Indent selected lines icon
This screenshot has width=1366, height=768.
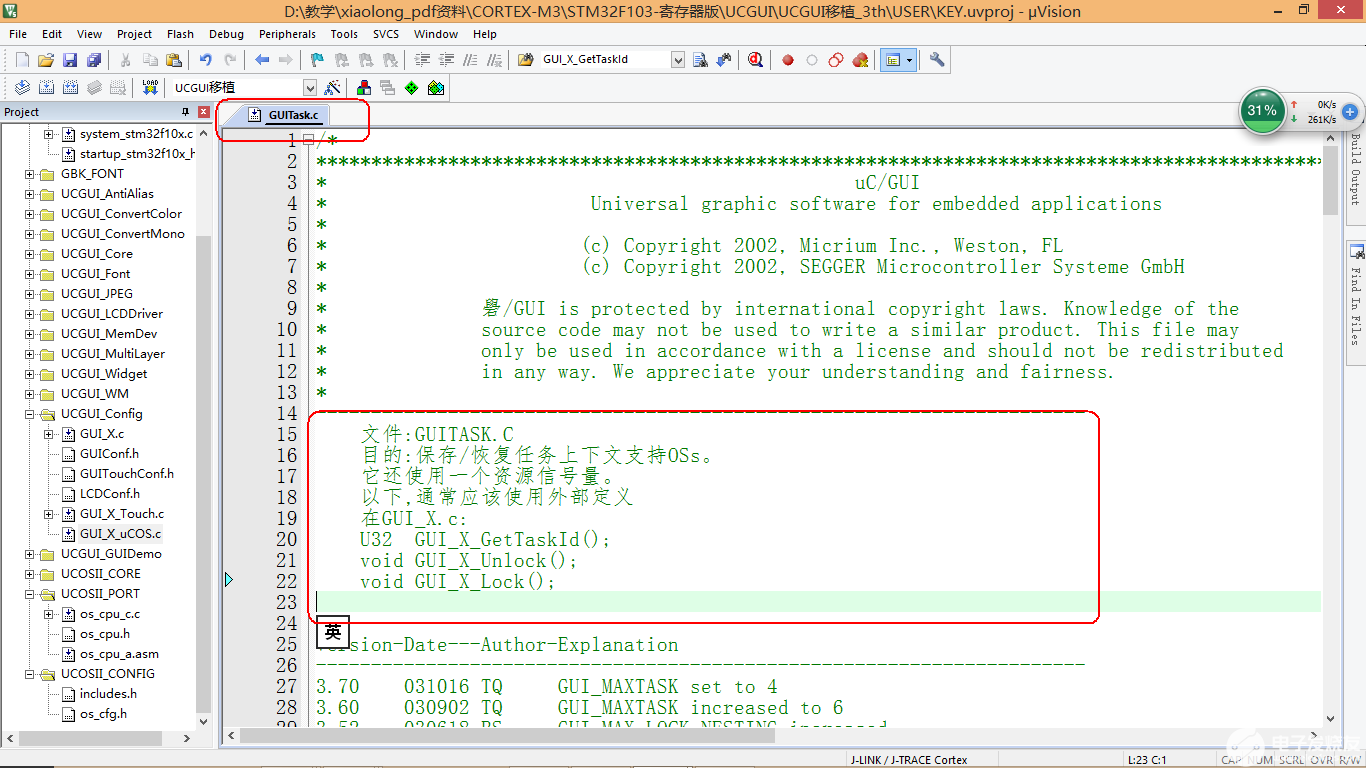(x=423, y=60)
